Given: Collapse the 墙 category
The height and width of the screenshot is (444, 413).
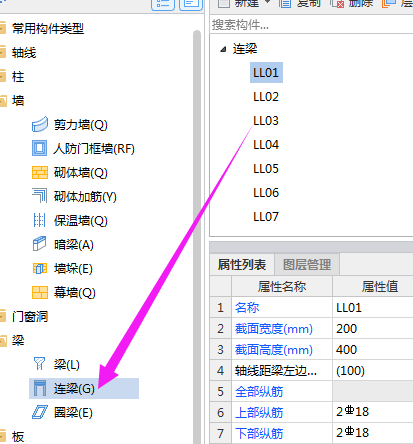Looking at the screenshot, I should tap(18, 101).
